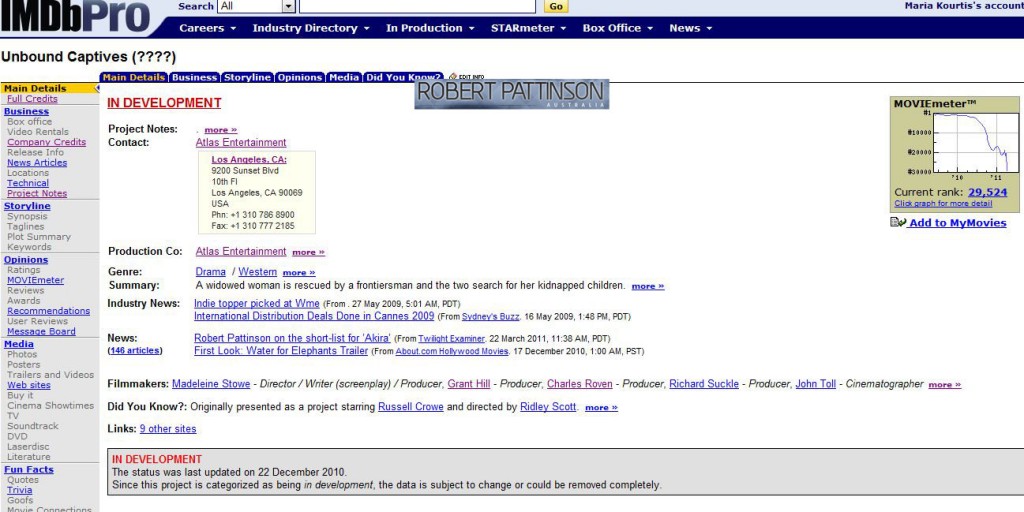Click the Robert Pattinson Australia banner
1024x512 pixels.
511,94
